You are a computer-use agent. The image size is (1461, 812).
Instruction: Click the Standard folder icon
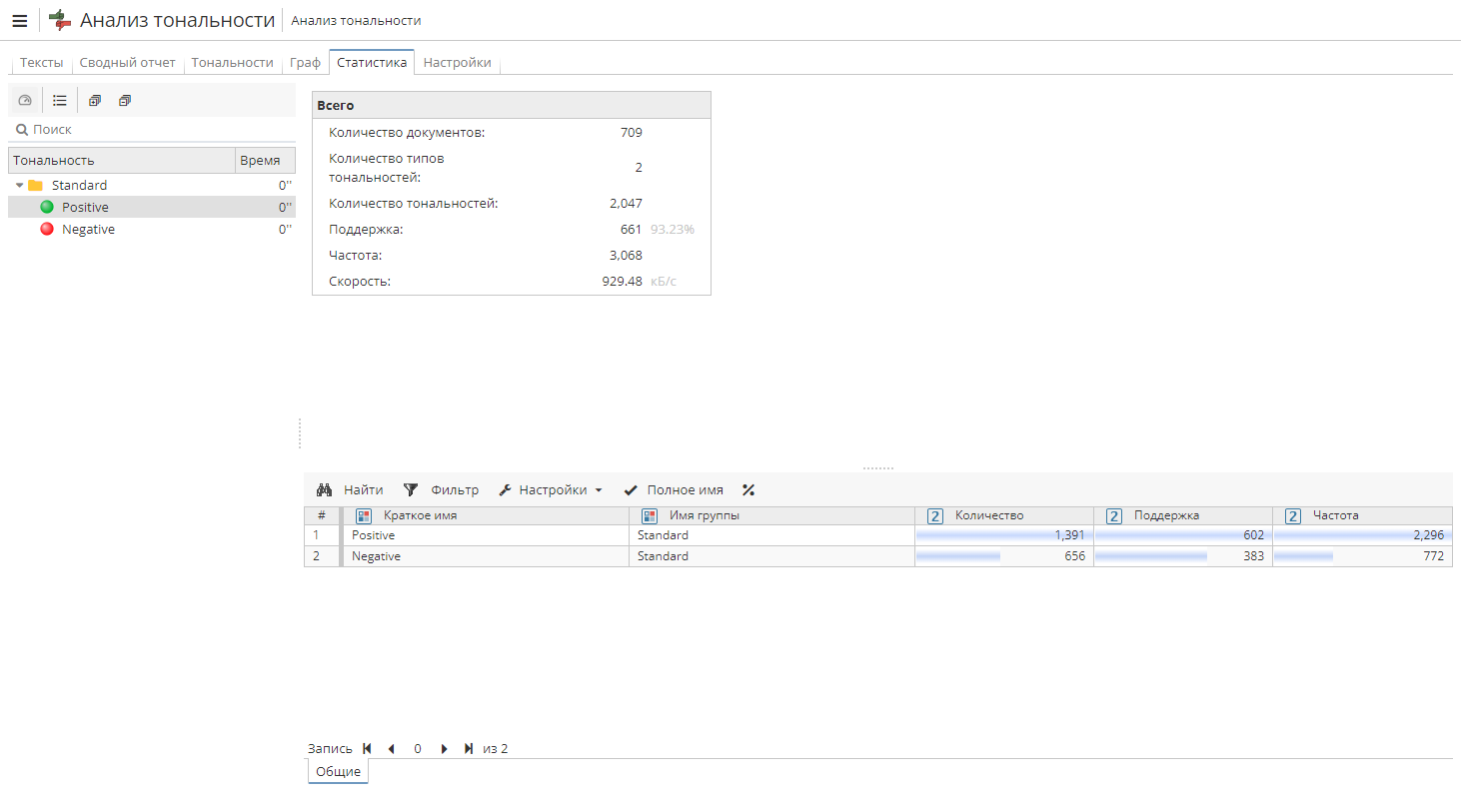pos(35,186)
